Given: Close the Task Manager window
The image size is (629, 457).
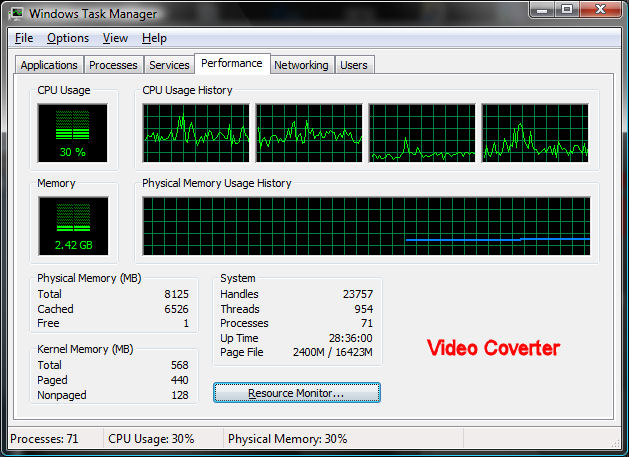Looking at the screenshot, I should tap(600, 10).
